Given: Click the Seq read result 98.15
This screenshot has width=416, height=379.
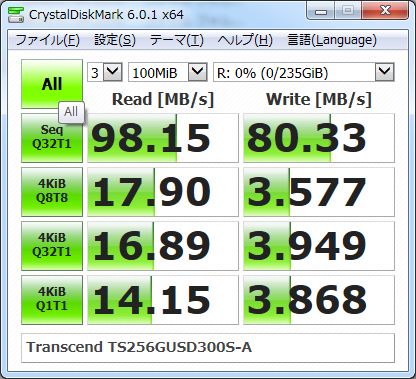Looking at the screenshot, I should pos(163,138).
